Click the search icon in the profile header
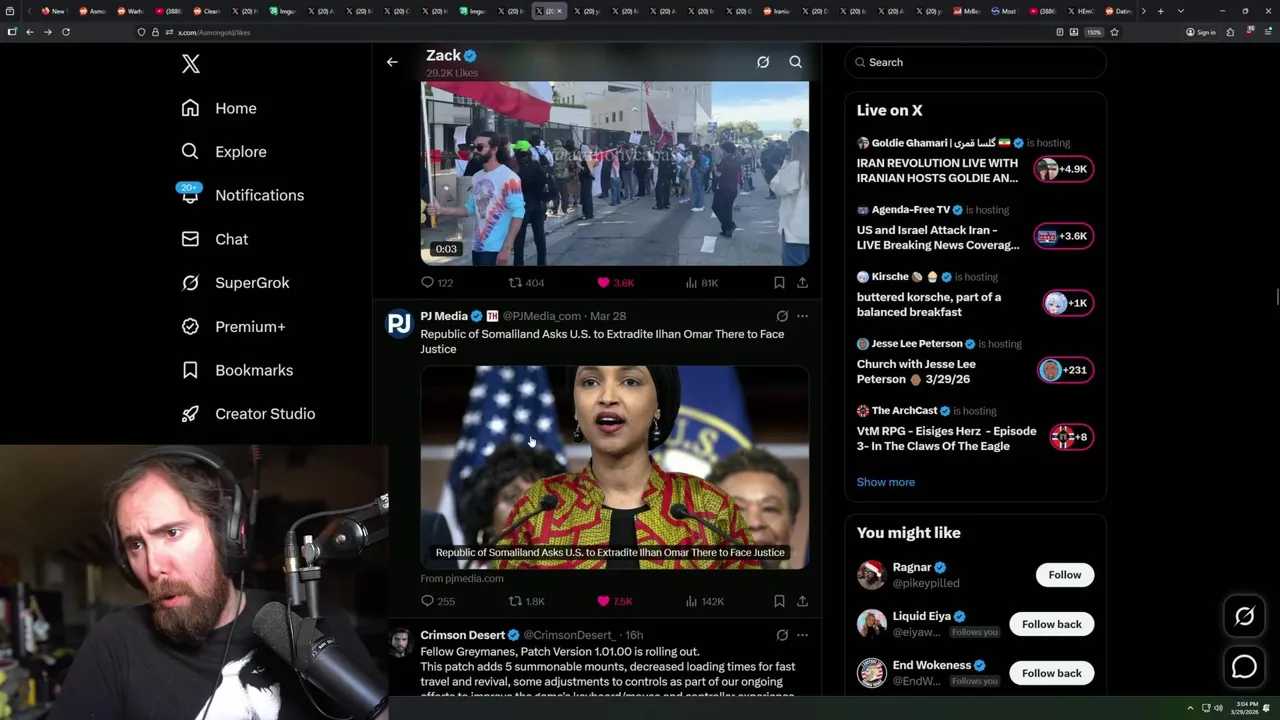Image resolution: width=1280 pixels, height=720 pixels. (x=796, y=62)
